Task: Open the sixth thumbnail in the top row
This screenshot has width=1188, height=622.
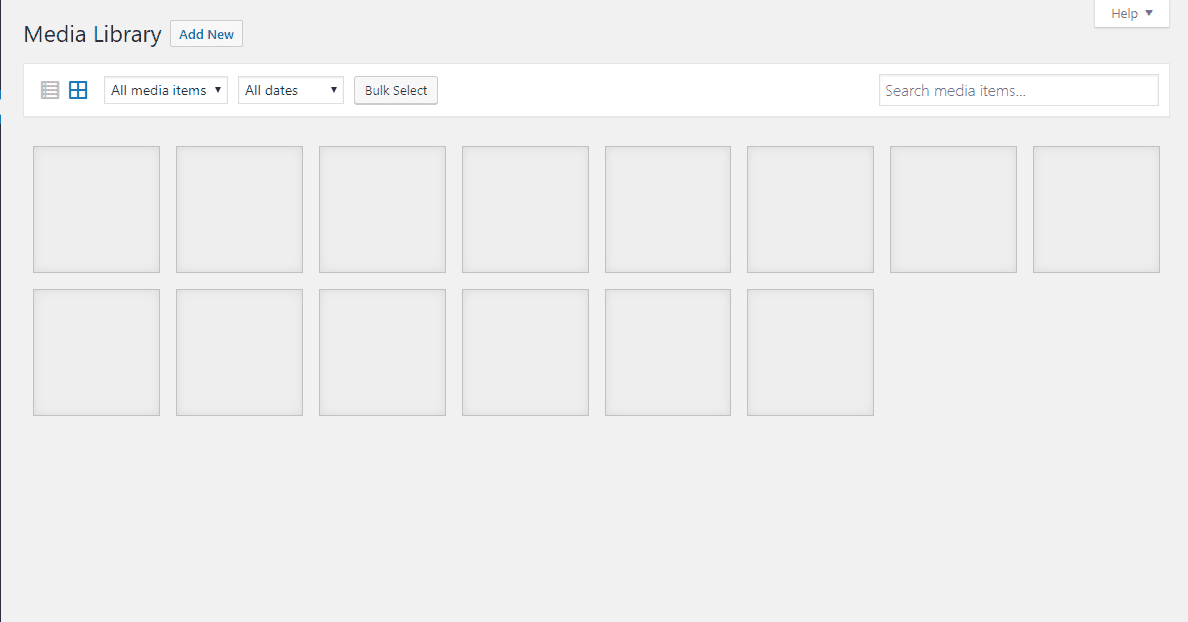Action: (810, 209)
